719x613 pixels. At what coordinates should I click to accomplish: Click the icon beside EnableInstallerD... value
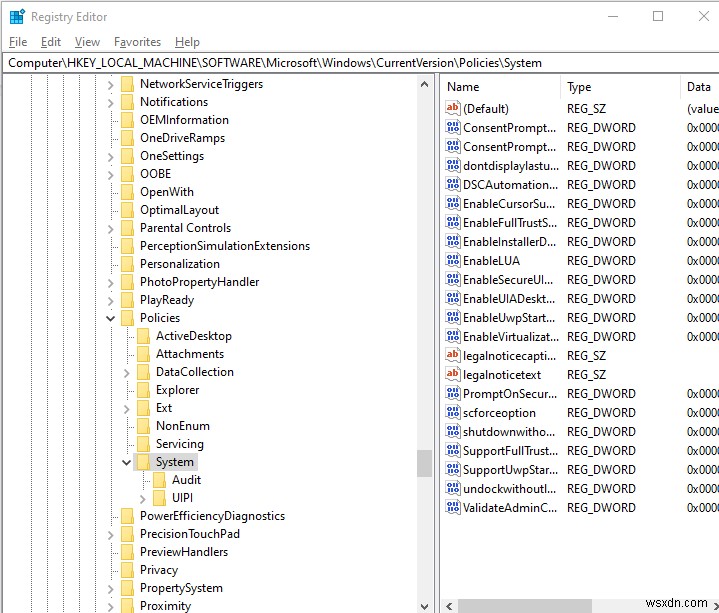click(x=453, y=241)
